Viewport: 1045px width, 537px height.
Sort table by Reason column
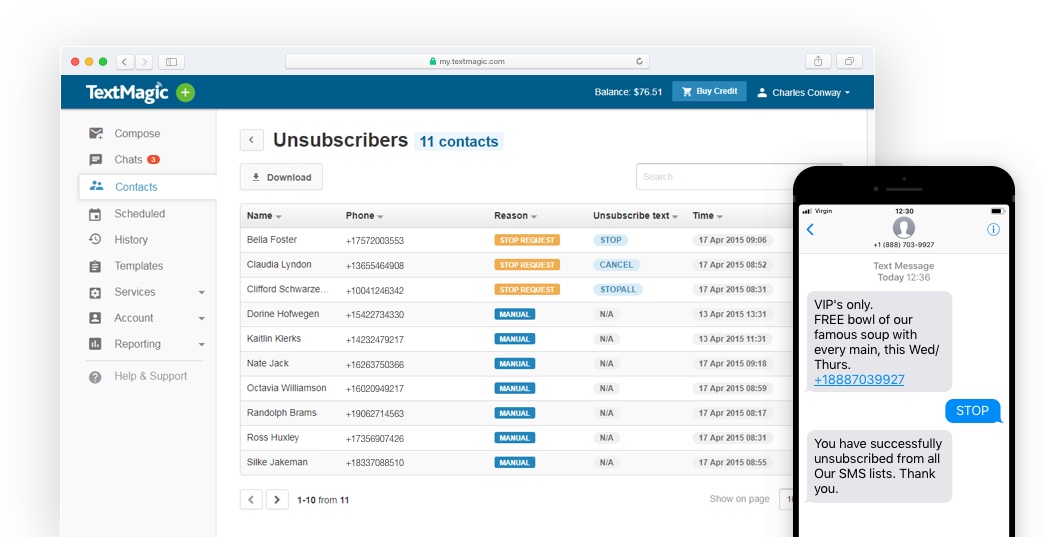click(x=515, y=216)
